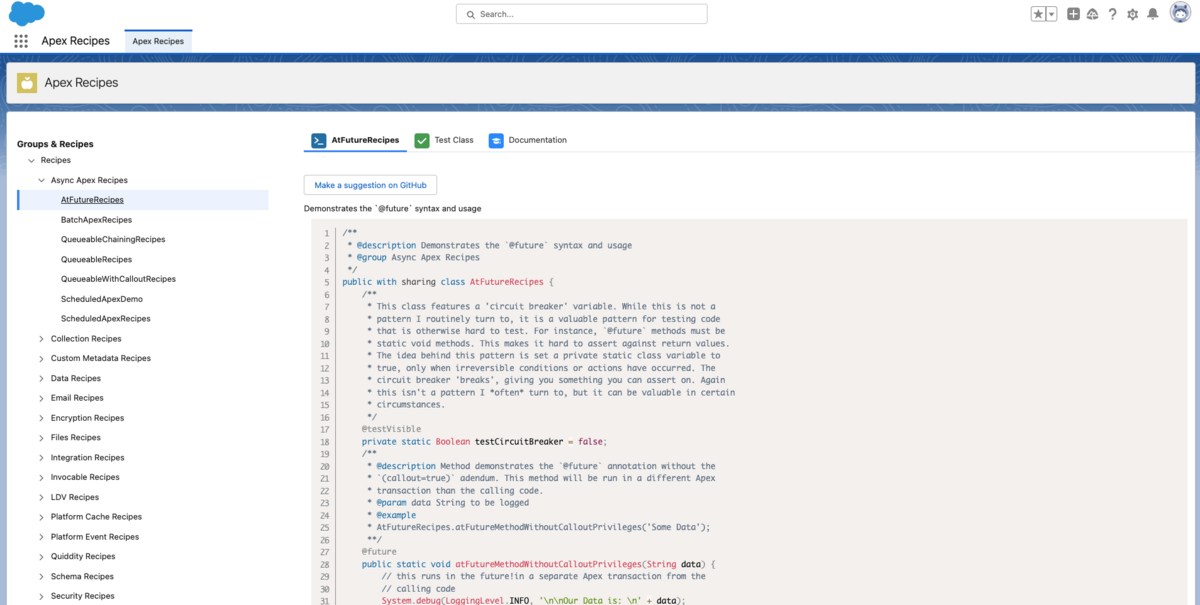Click the Documentation tab icon

tap(496, 140)
